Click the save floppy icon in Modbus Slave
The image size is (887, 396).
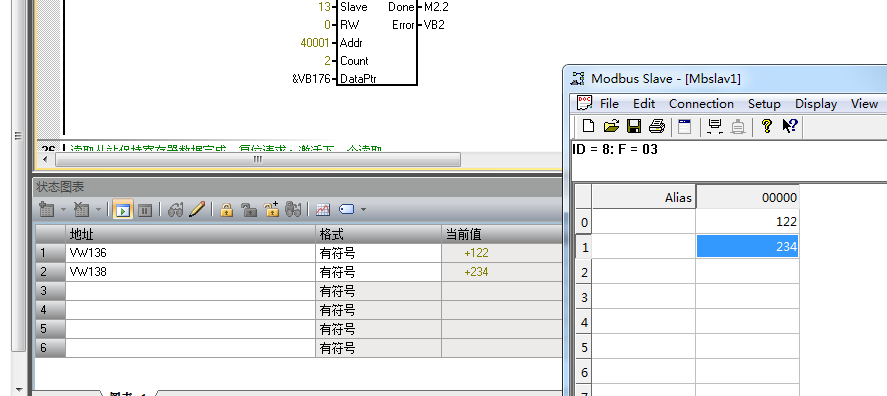tap(634, 126)
